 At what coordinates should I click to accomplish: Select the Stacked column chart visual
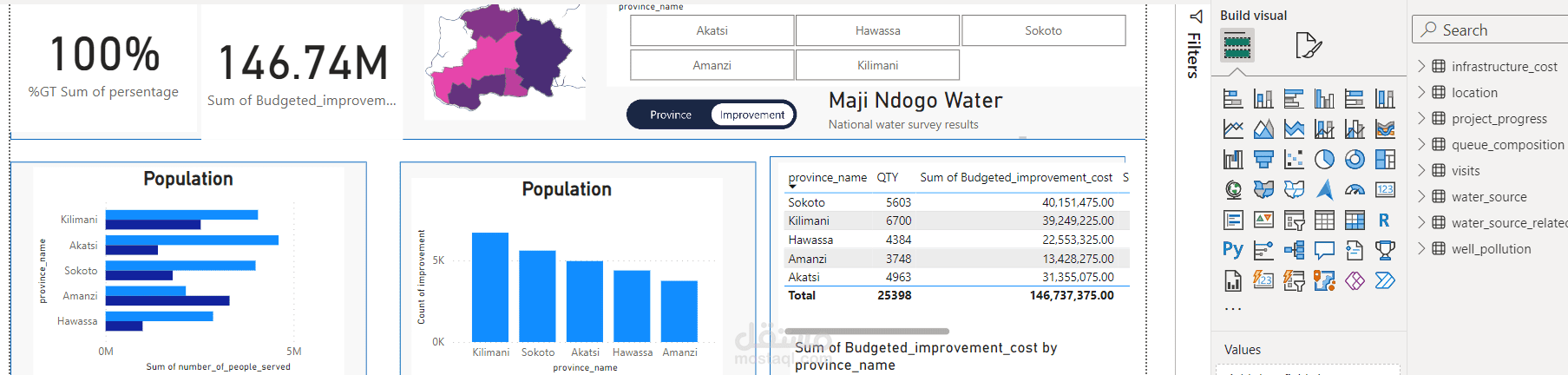(x=1263, y=99)
